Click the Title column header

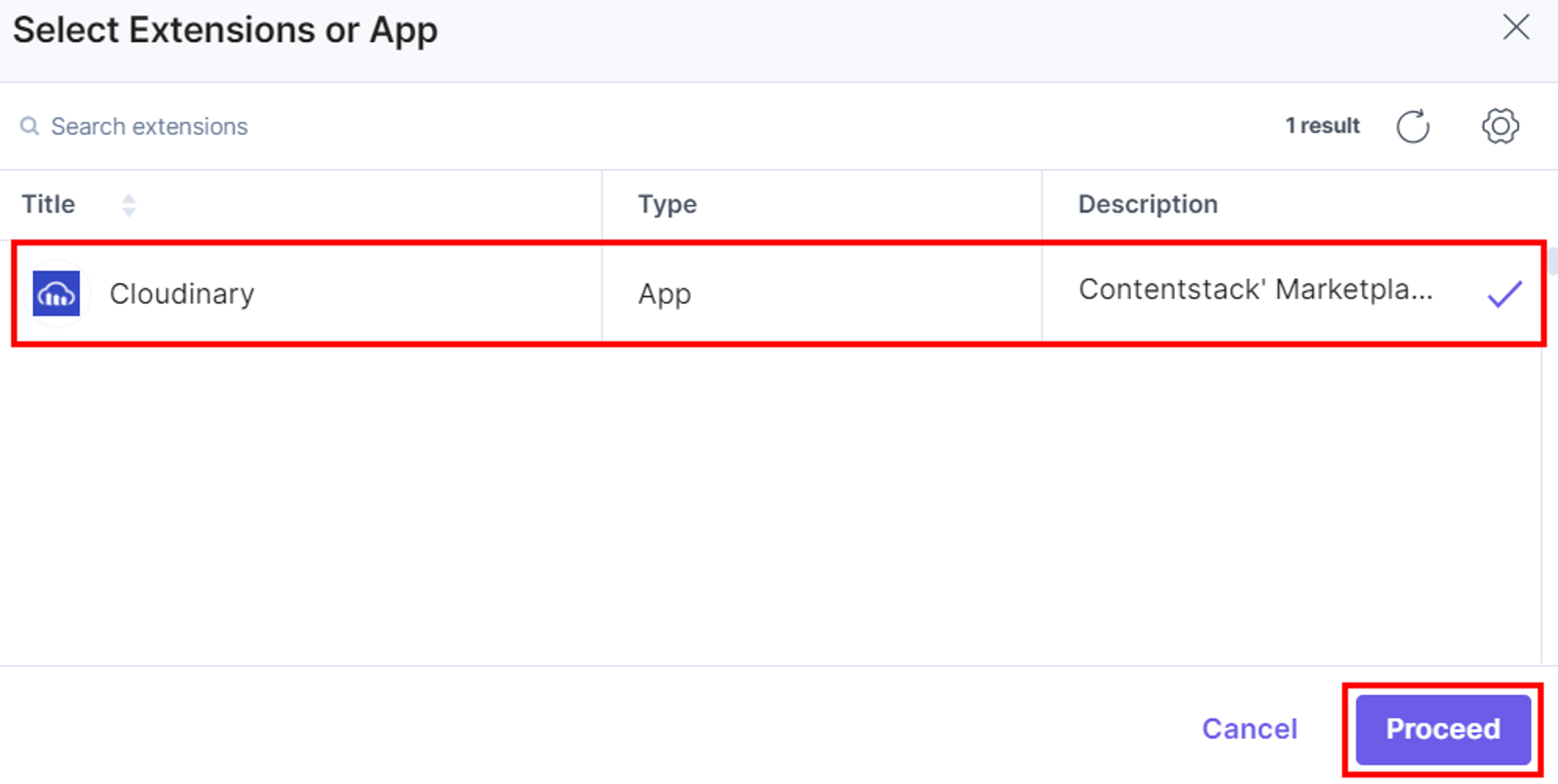[x=48, y=204]
